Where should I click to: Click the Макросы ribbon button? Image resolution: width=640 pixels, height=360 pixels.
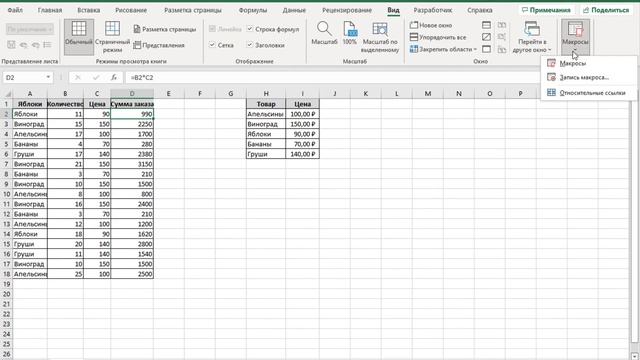click(575, 37)
